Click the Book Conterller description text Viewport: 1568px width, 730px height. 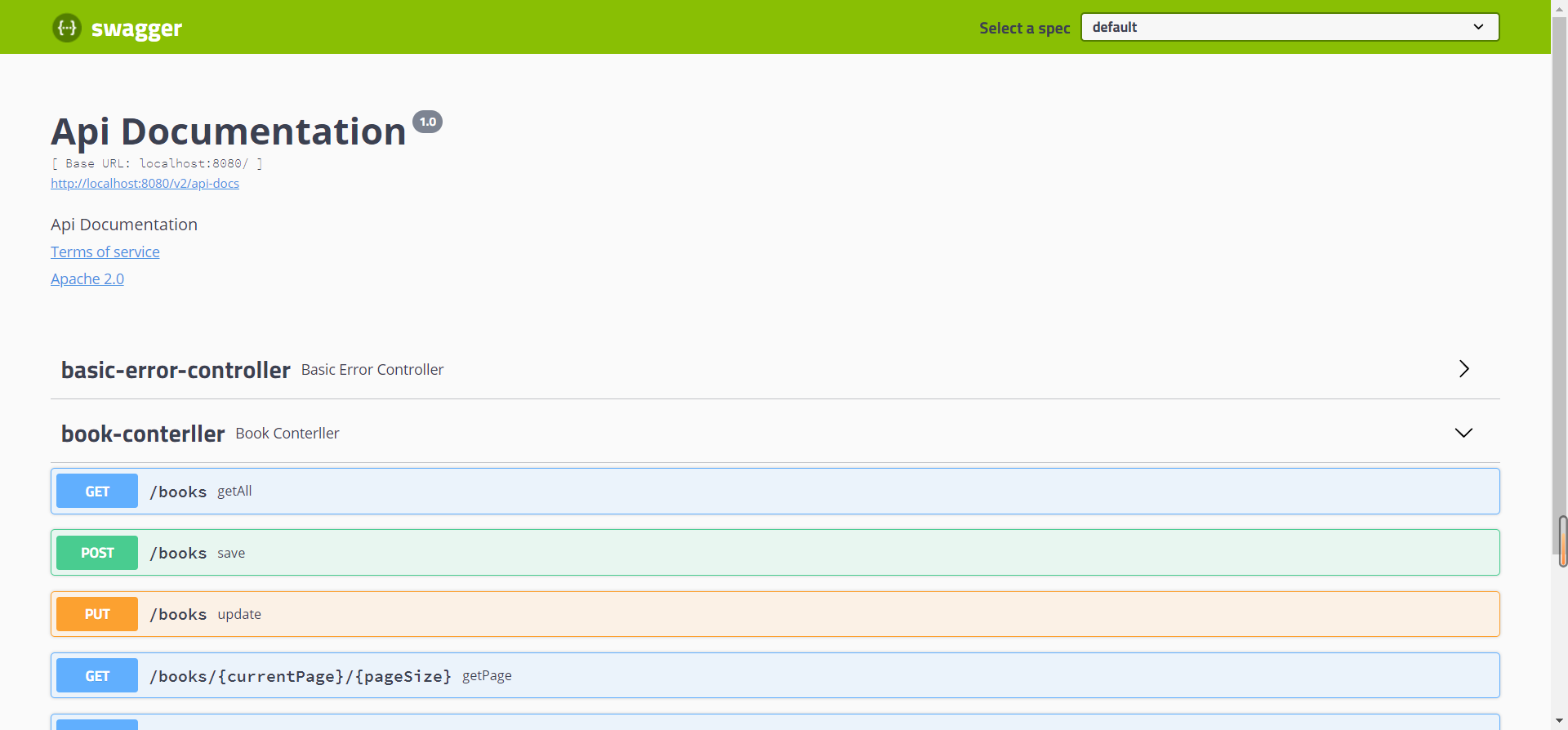coord(287,434)
